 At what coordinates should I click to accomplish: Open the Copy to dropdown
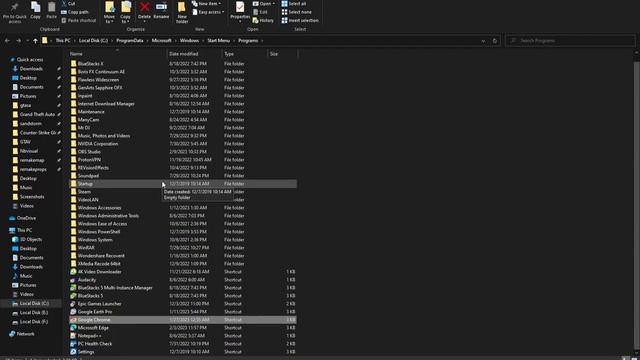(x=126, y=12)
